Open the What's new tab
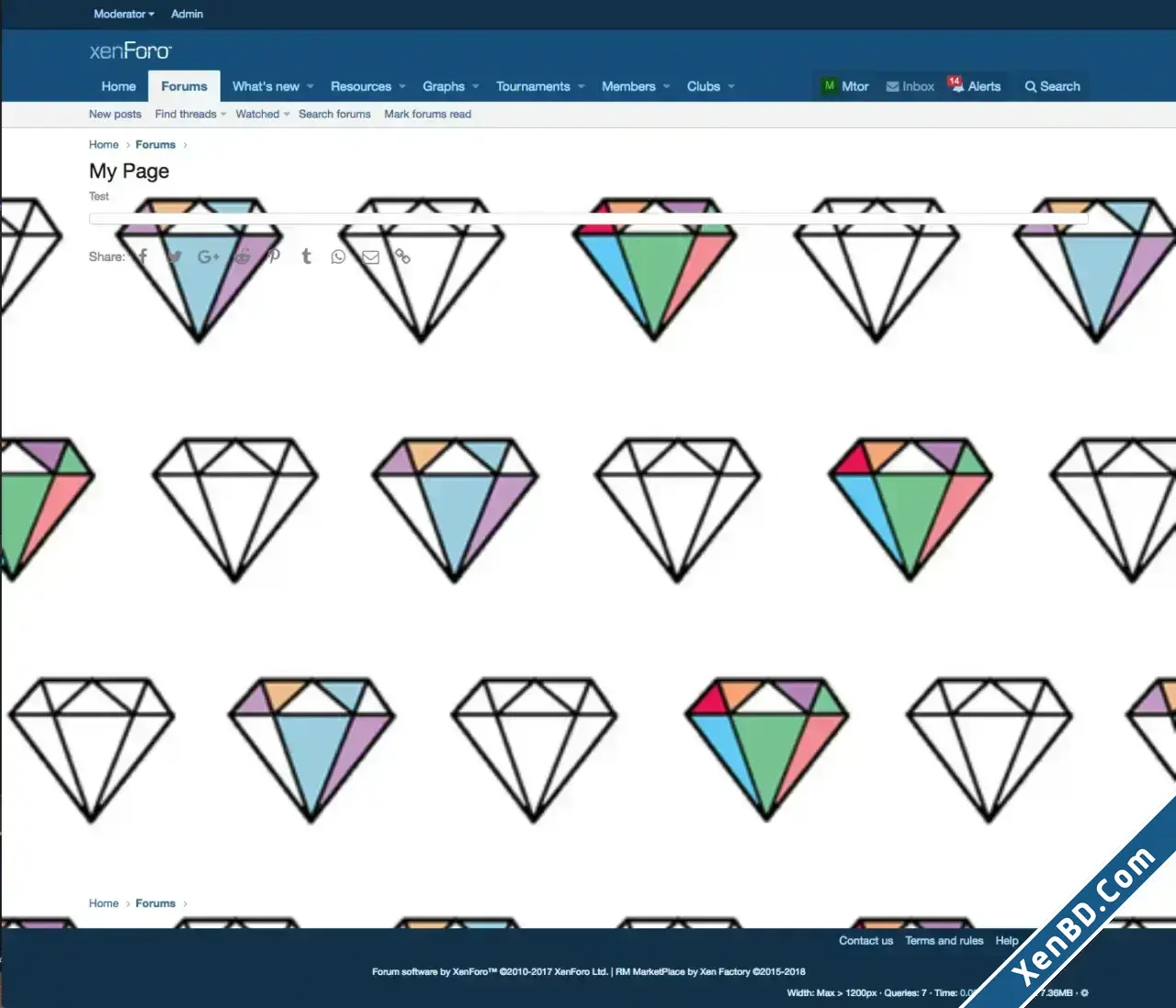Image resolution: width=1176 pixels, height=1008 pixels. (x=266, y=86)
